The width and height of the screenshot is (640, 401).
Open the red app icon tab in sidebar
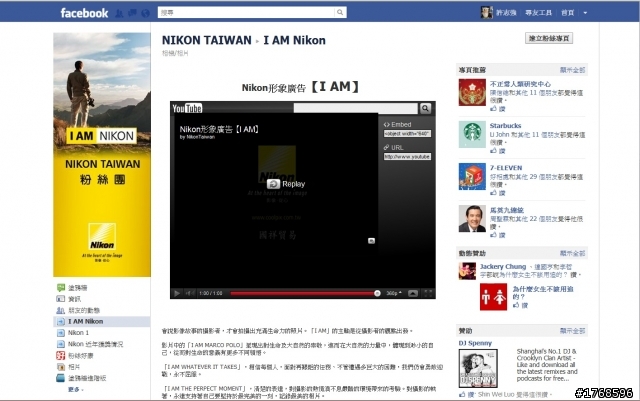pyautogui.click(x=60, y=356)
